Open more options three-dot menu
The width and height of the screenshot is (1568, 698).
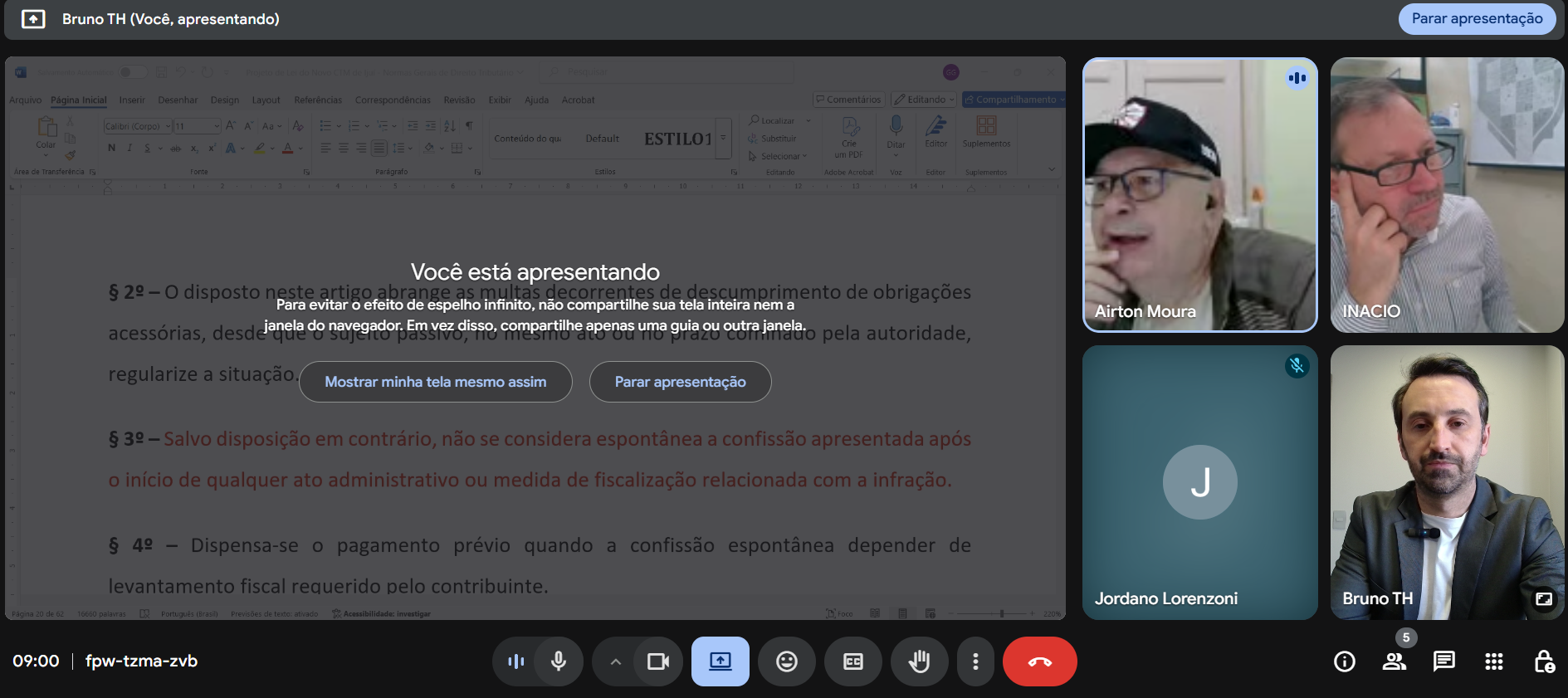pos(975,661)
